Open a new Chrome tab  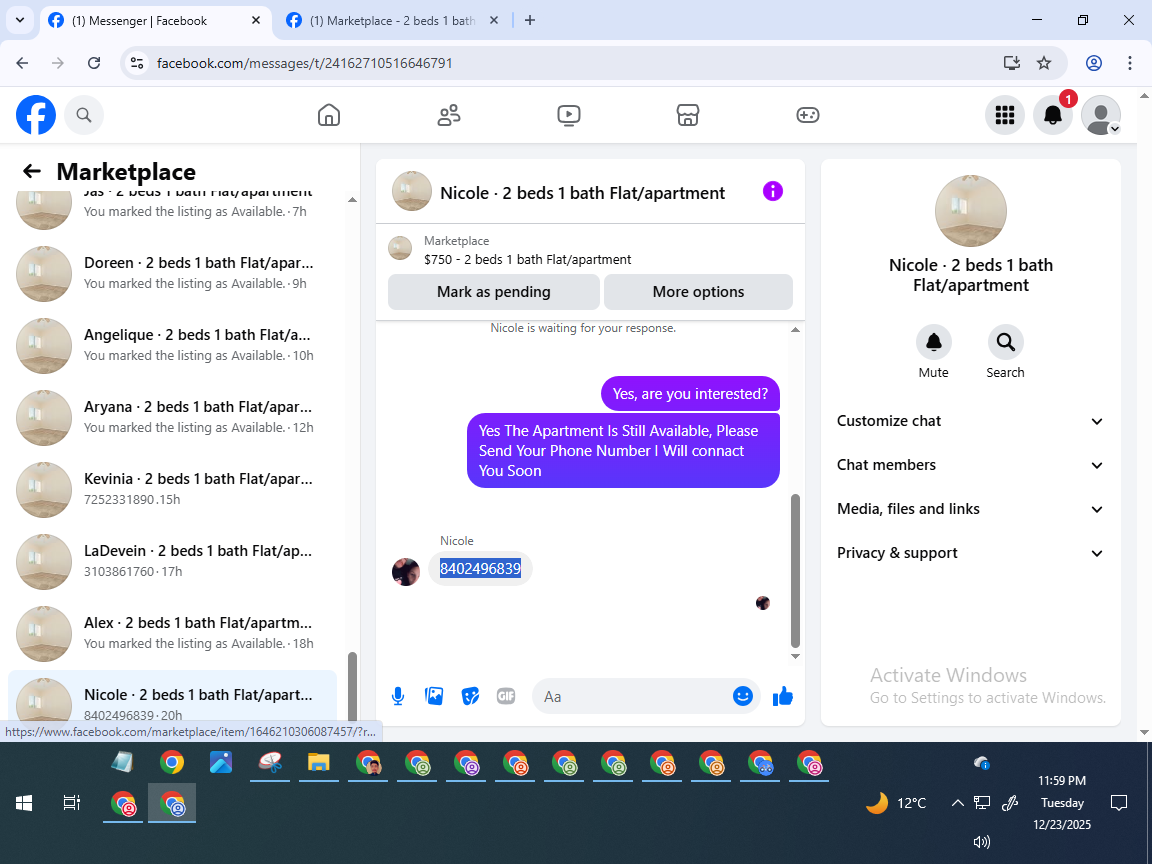pyautogui.click(x=530, y=21)
